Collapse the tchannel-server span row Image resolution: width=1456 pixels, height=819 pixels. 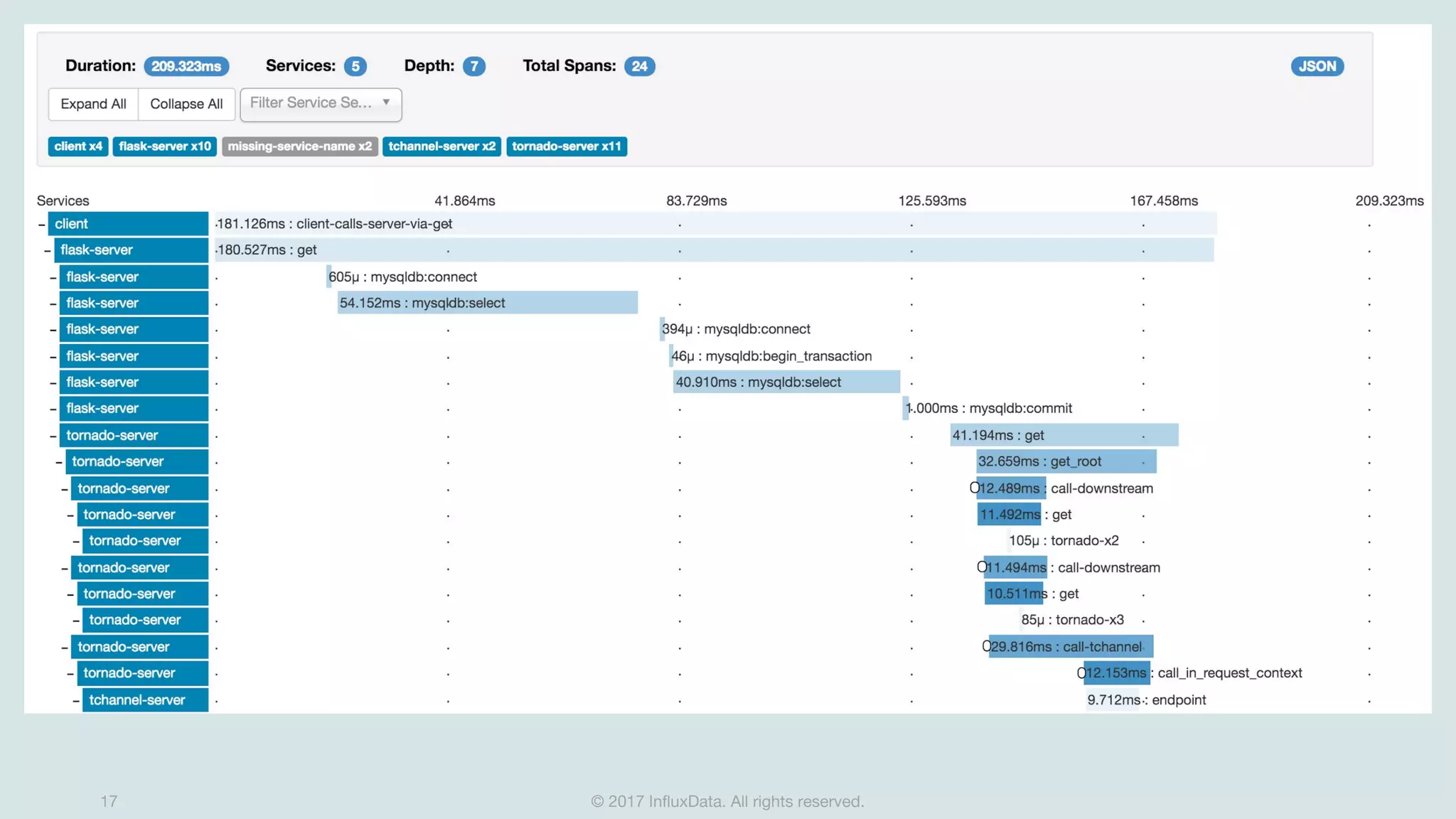(76, 700)
